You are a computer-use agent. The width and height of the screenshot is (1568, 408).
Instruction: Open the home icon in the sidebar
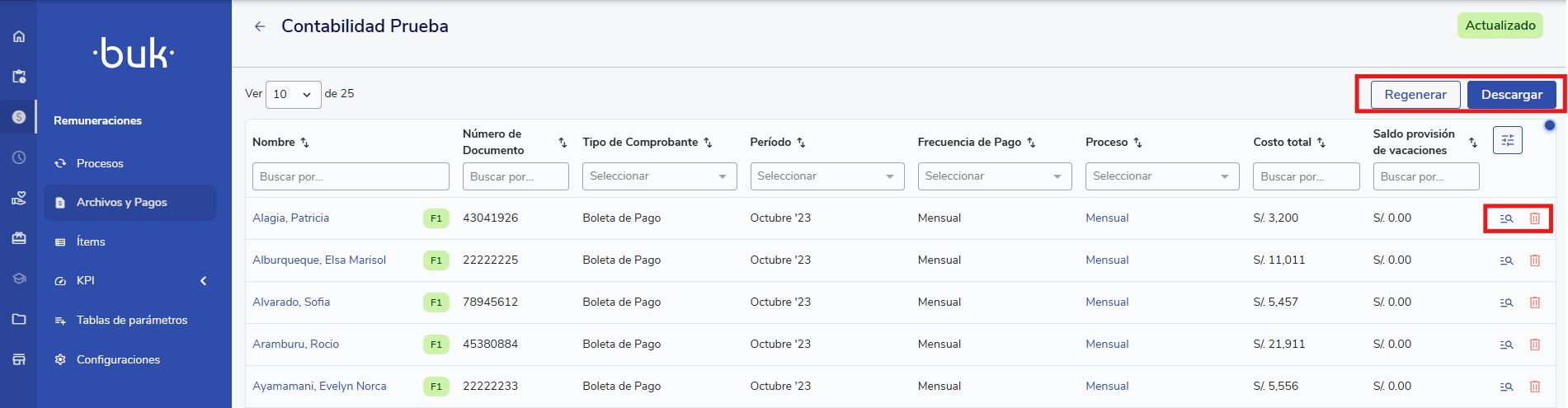tap(19, 37)
